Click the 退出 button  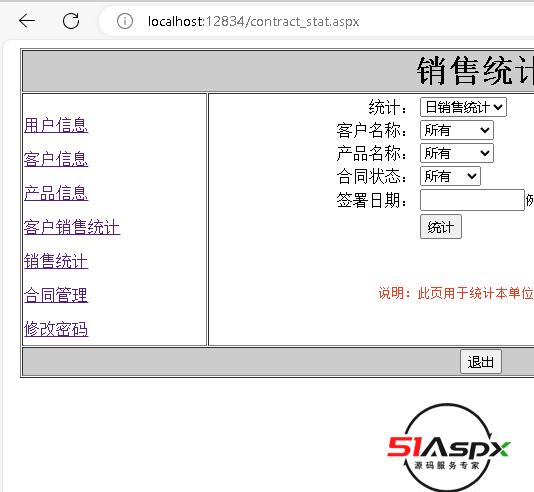click(x=481, y=362)
